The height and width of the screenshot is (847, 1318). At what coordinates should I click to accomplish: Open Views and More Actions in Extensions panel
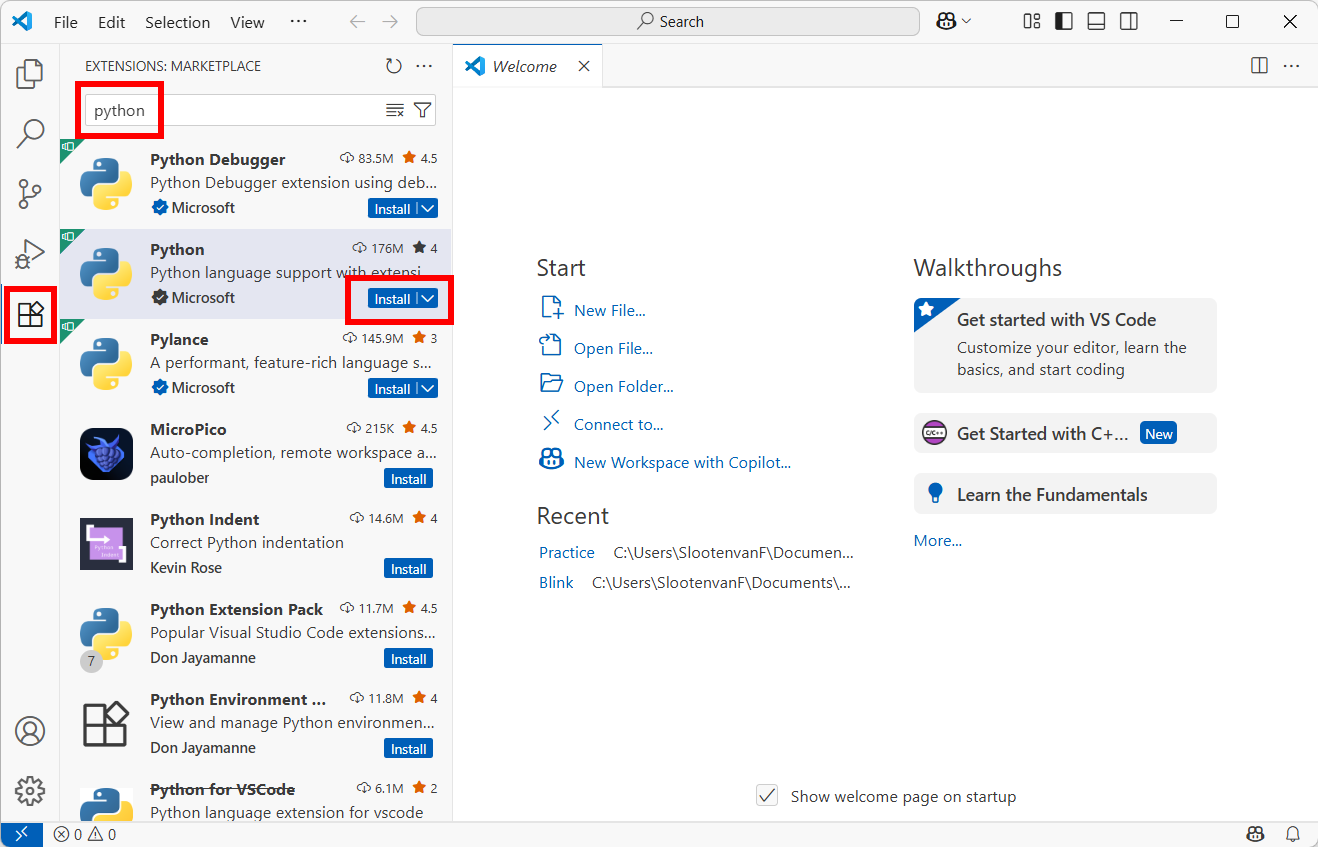tap(424, 66)
